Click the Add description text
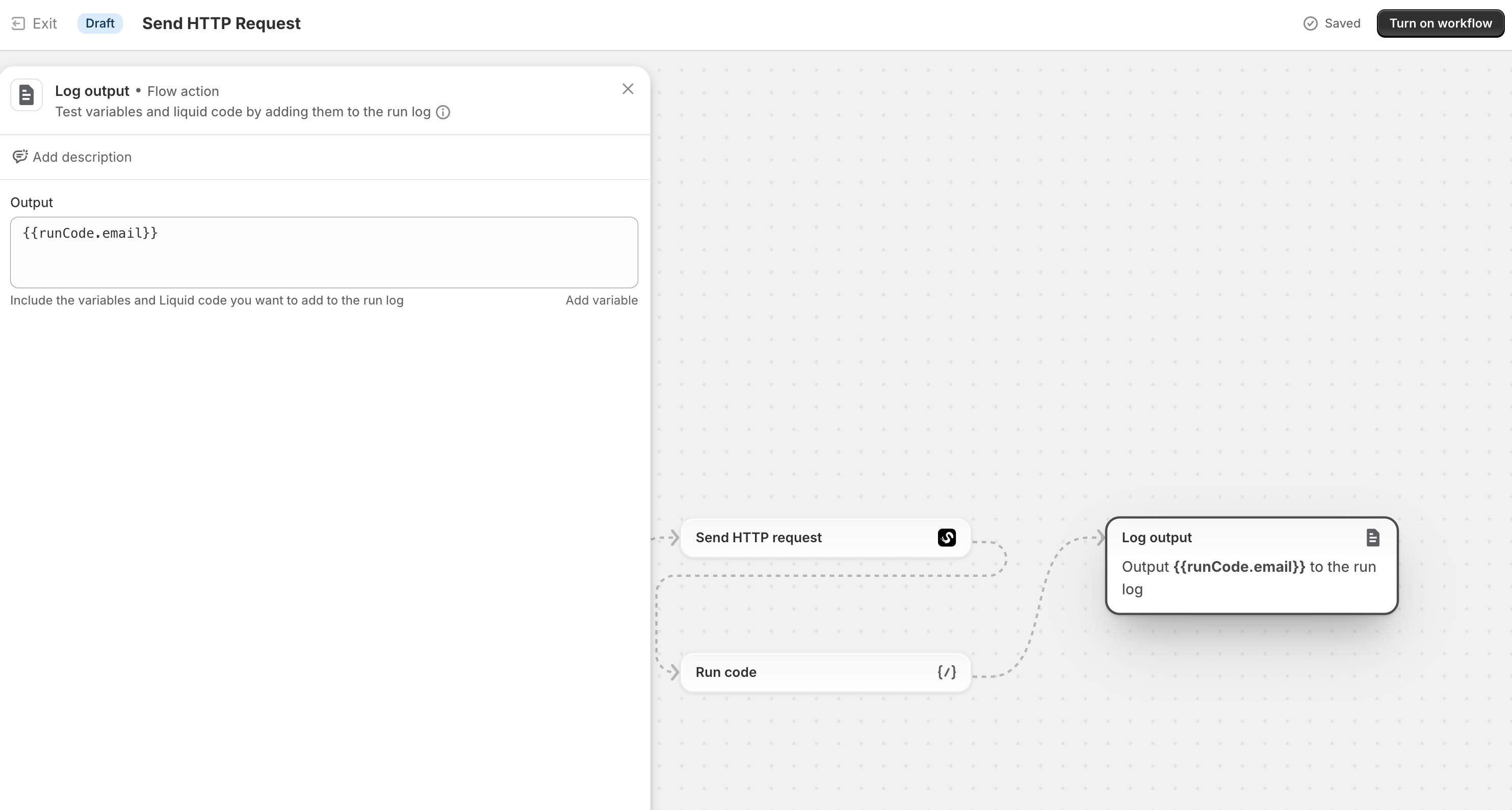Screen dimensions: 1512x810 82,157
